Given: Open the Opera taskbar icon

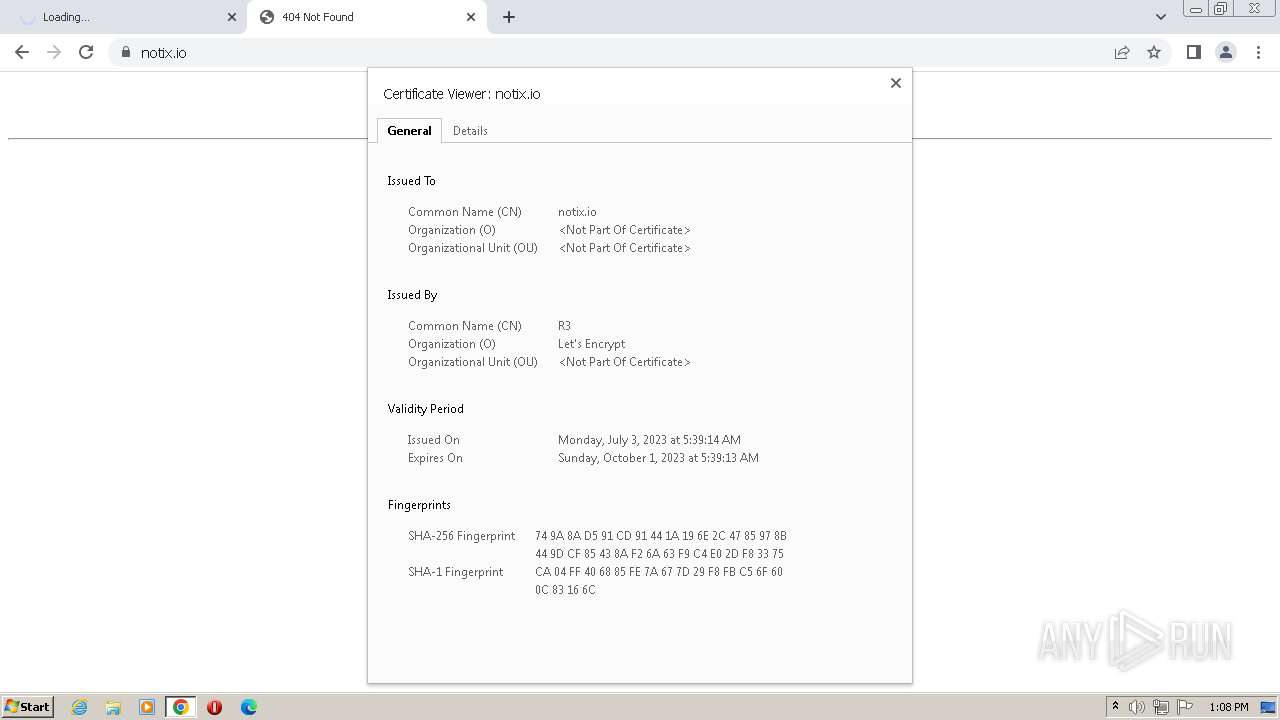Looking at the screenshot, I should (214, 707).
